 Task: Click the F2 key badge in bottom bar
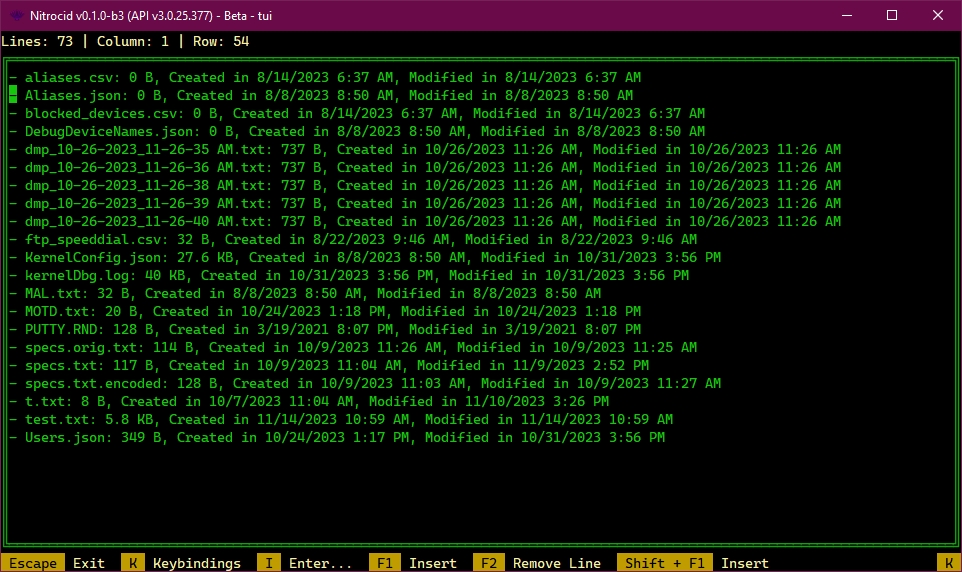click(489, 563)
